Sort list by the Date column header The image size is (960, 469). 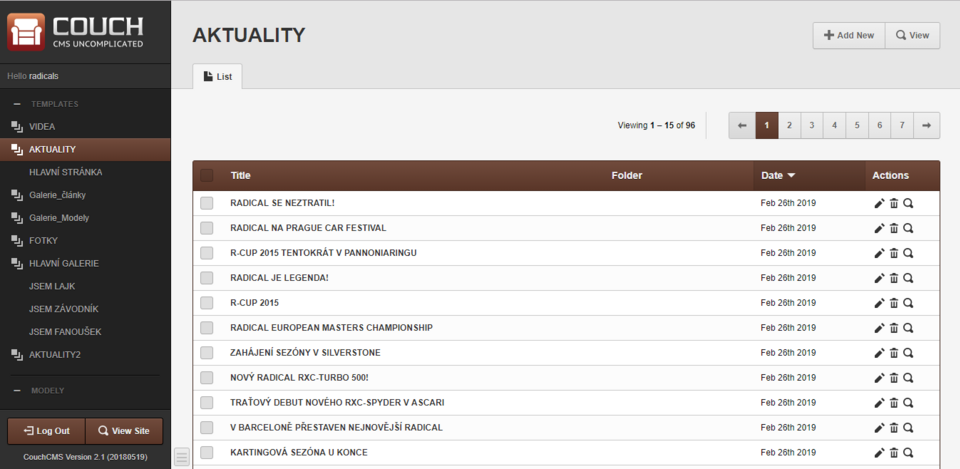click(x=778, y=176)
